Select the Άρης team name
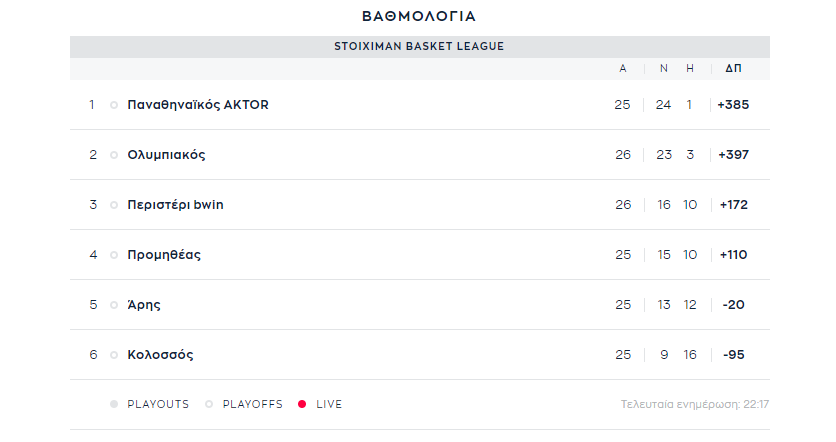Image resolution: width=836 pixels, height=442 pixels. (x=143, y=305)
